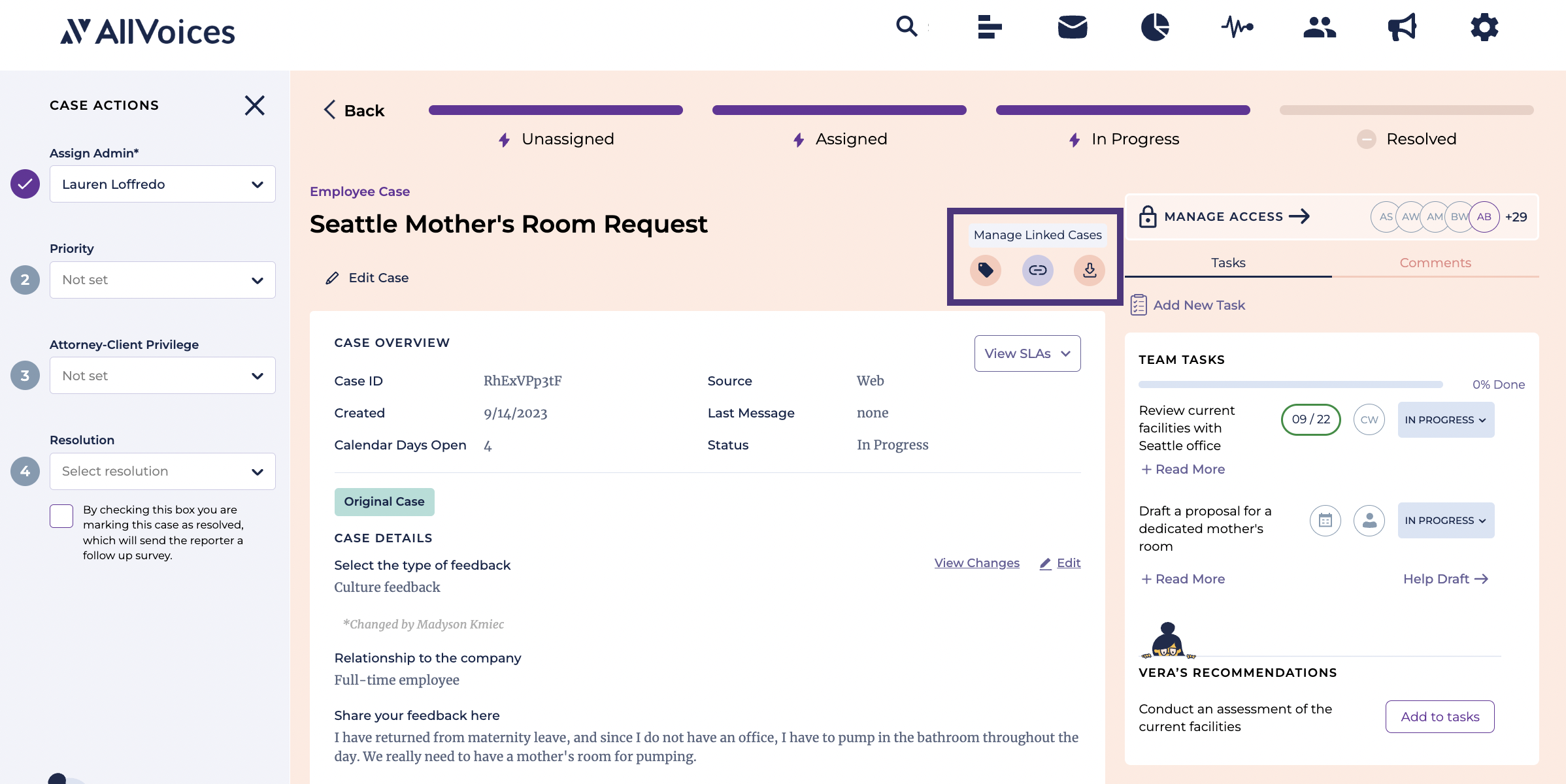Open the Priority dropdown
Screen dimensions: 1566x784
(163, 280)
